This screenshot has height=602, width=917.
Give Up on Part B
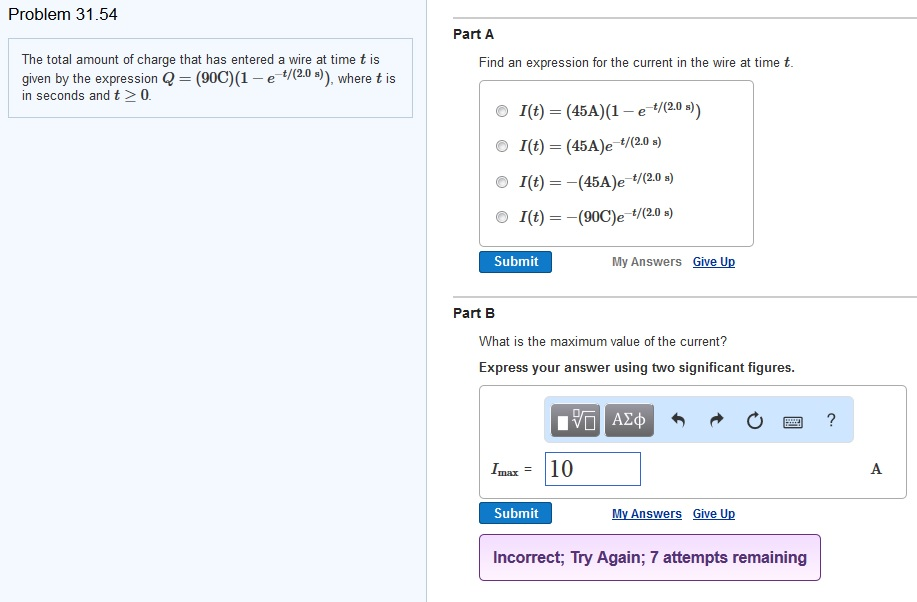(713, 513)
